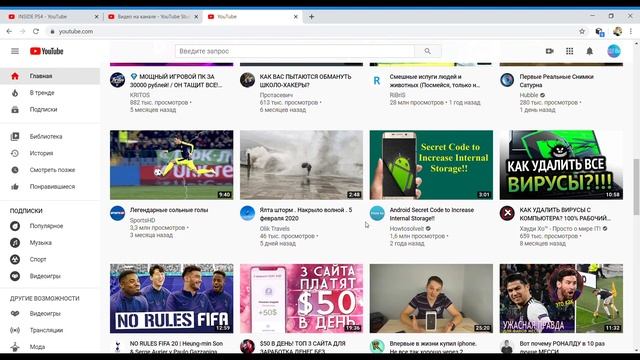Close the active YouTube tab
640x360 pixels.
(296, 17)
